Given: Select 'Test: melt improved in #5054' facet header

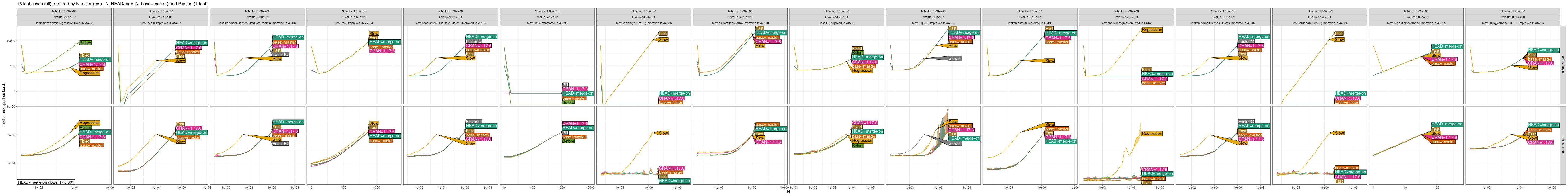Looking at the screenshot, I should [354, 23].
